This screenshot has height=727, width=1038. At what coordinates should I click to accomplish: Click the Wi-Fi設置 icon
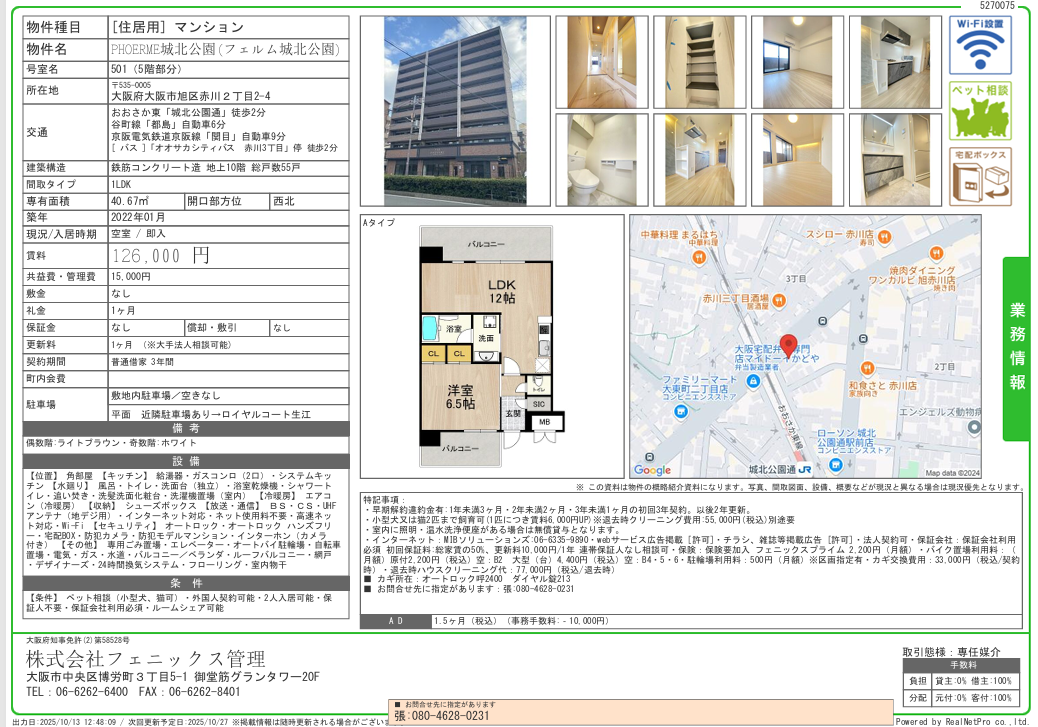point(979,44)
